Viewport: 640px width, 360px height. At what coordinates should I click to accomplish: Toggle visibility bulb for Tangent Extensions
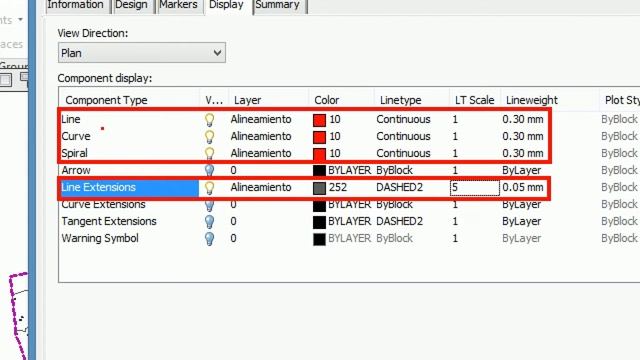pos(209,222)
